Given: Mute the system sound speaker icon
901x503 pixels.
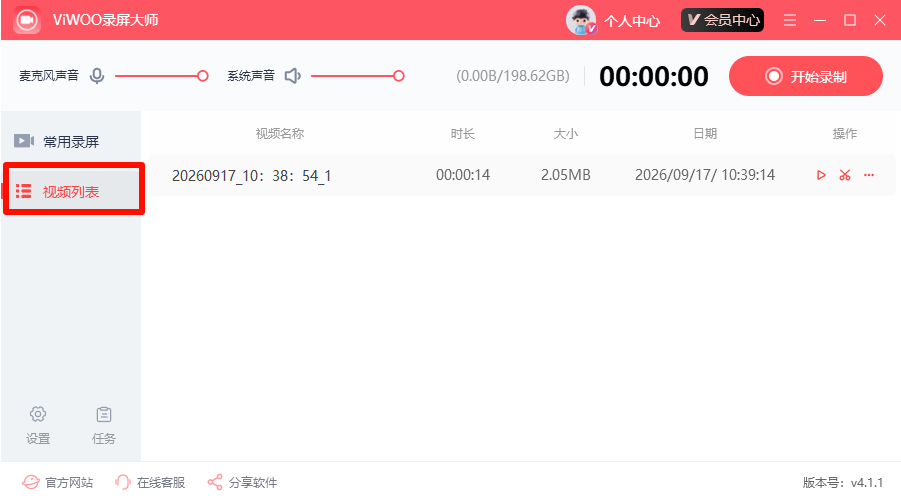Looking at the screenshot, I should pos(293,76).
